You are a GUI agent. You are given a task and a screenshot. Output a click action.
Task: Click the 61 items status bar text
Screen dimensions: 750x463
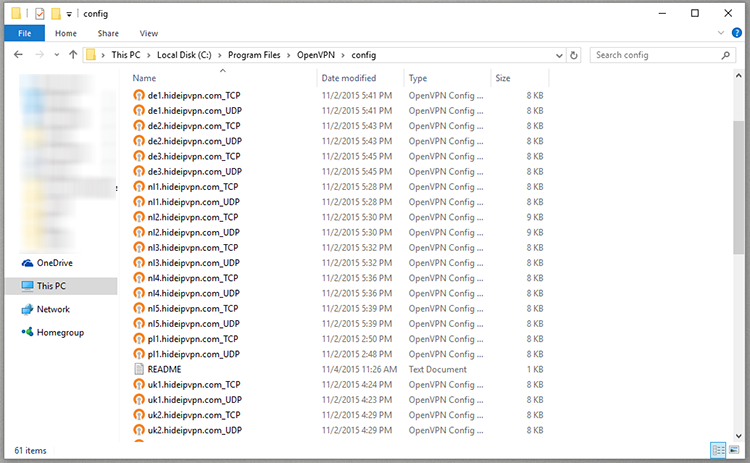click(30, 451)
